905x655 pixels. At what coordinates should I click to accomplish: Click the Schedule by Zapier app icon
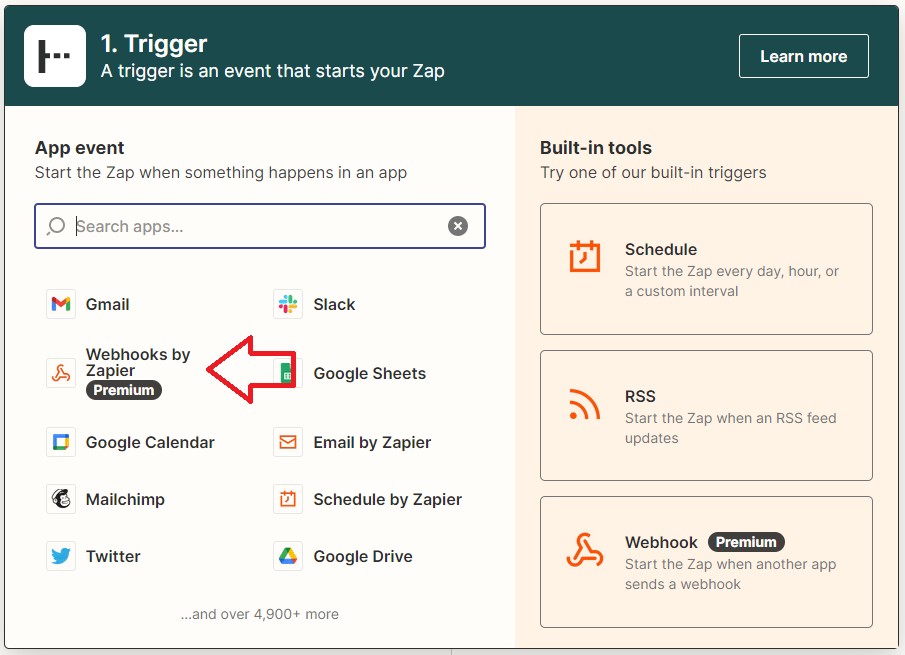(288, 499)
